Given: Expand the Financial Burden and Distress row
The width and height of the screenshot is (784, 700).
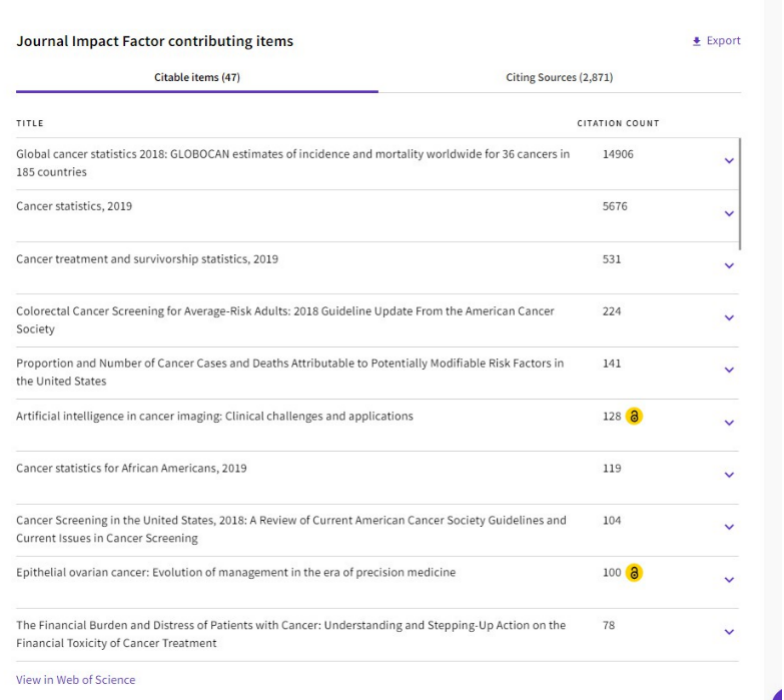Looking at the screenshot, I should pyautogui.click(x=728, y=632).
